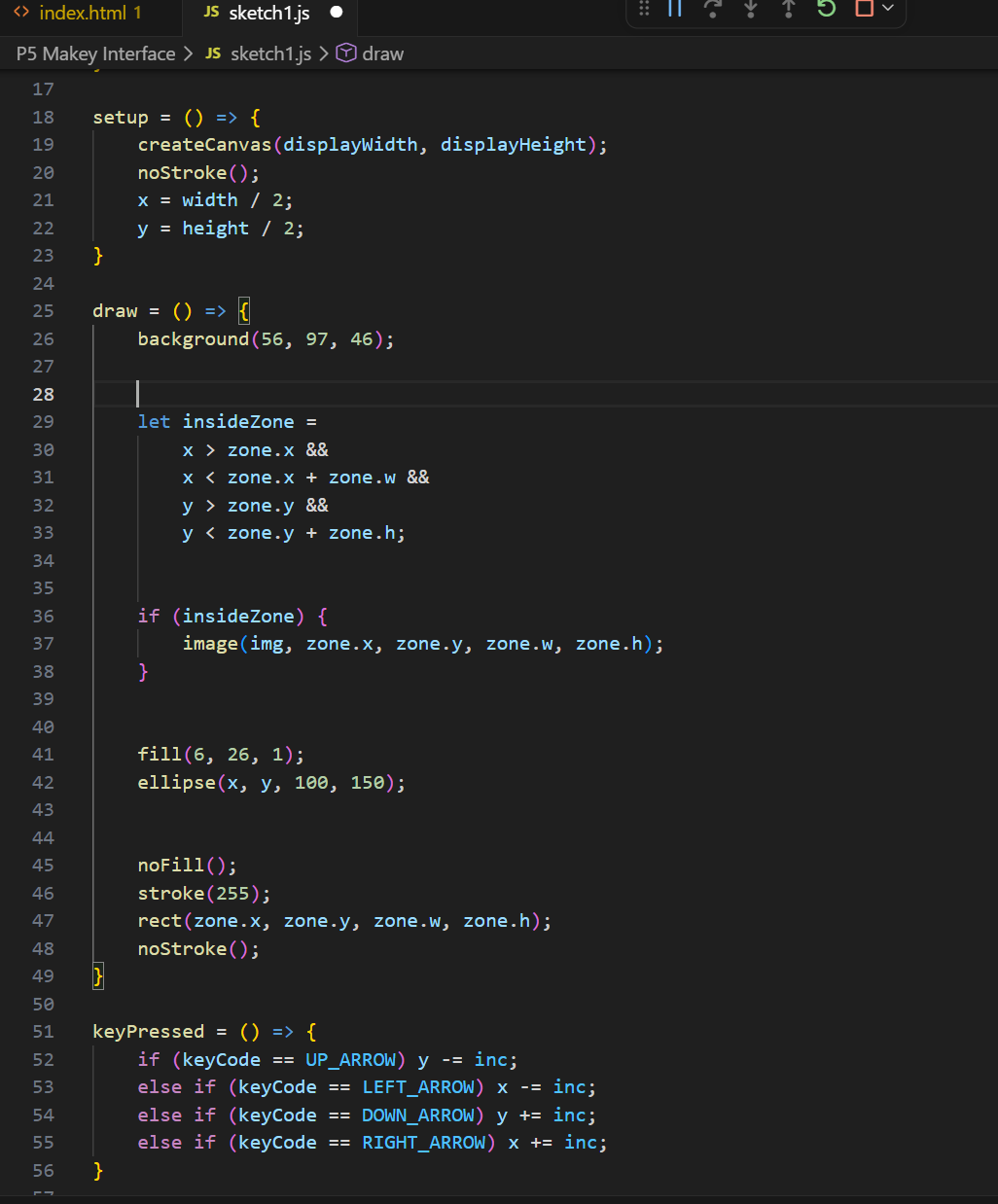998x1204 pixels.
Task: Click the unsaved dot on sketch1.js tab
Action: click(x=337, y=13)
